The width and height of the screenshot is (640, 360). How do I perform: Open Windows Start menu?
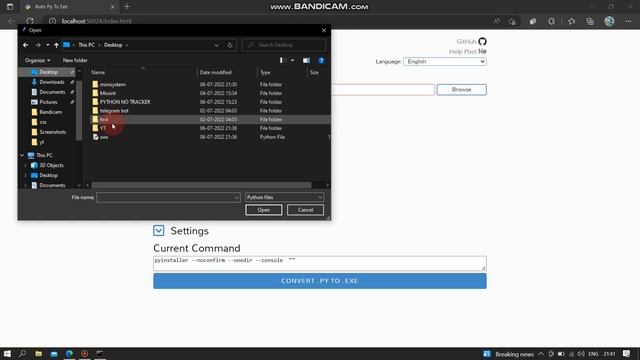pos(7,353)
